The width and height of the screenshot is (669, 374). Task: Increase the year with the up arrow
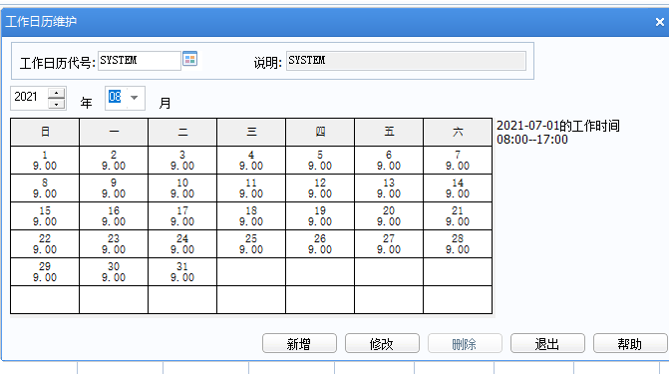click(56, 93)
